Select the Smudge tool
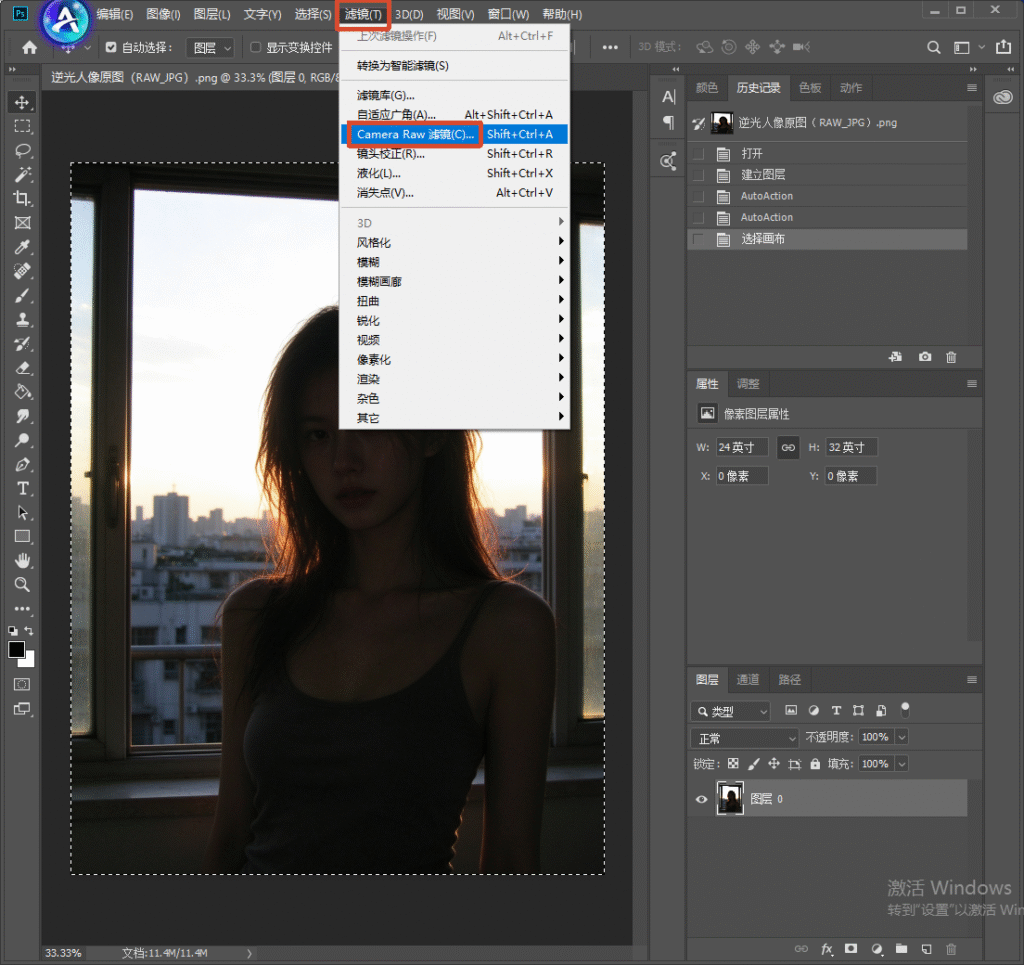 tap(22, 417)
